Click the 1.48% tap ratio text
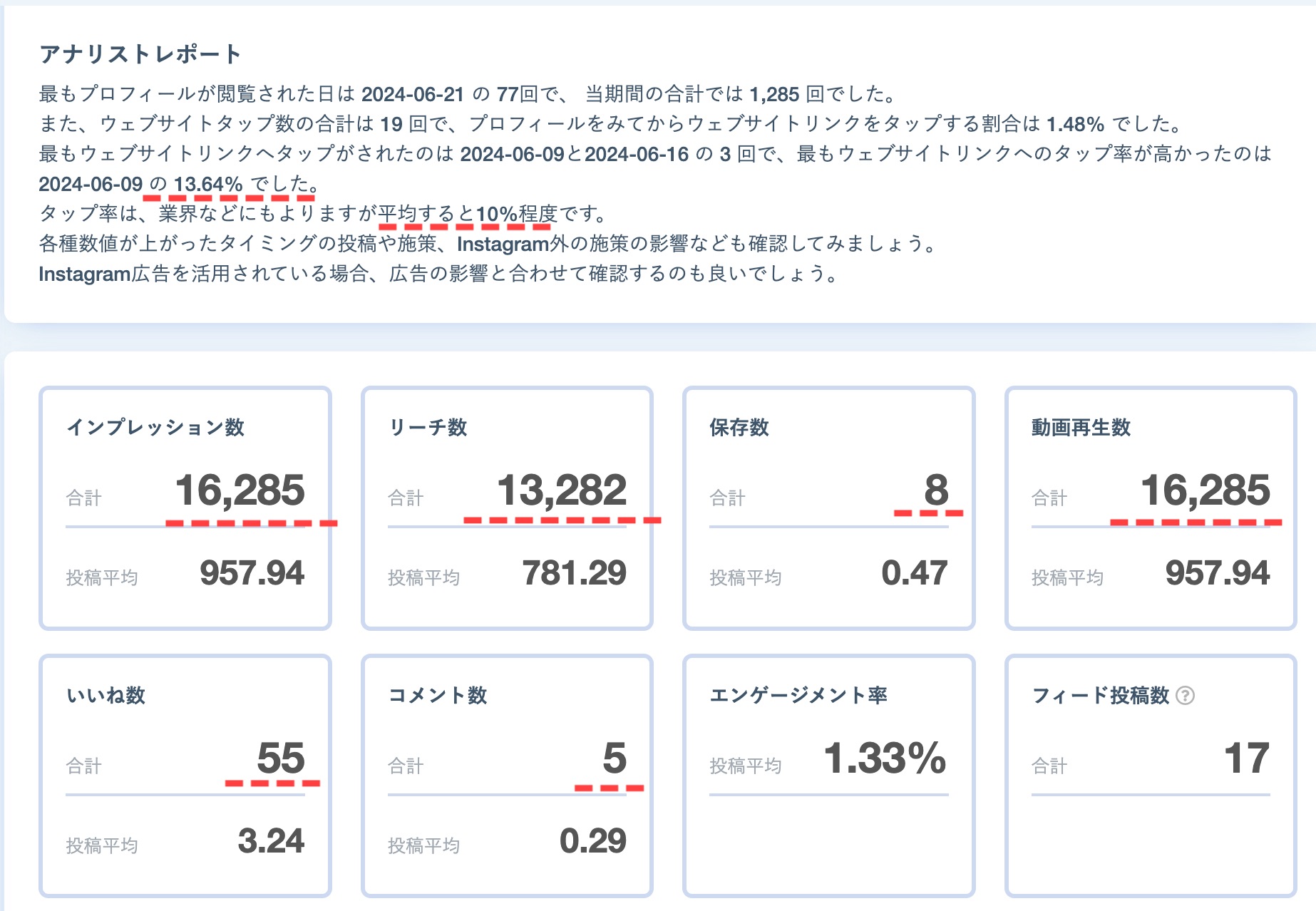The width and height of the screenshot is (1316, 911). click(1075, 124)
